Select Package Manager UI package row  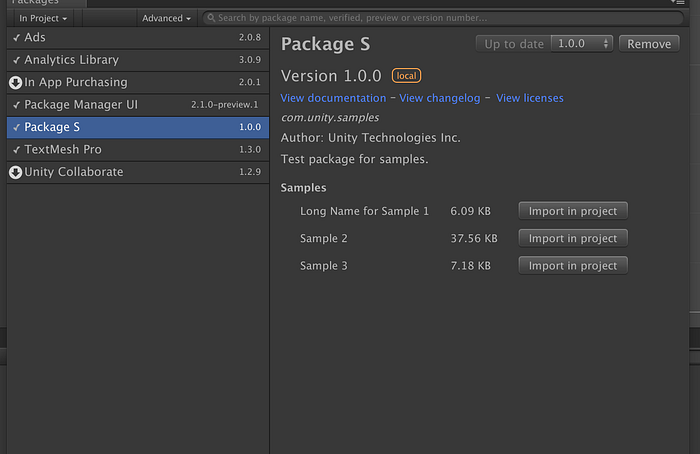pyautogui.click(x=138, y=105)
